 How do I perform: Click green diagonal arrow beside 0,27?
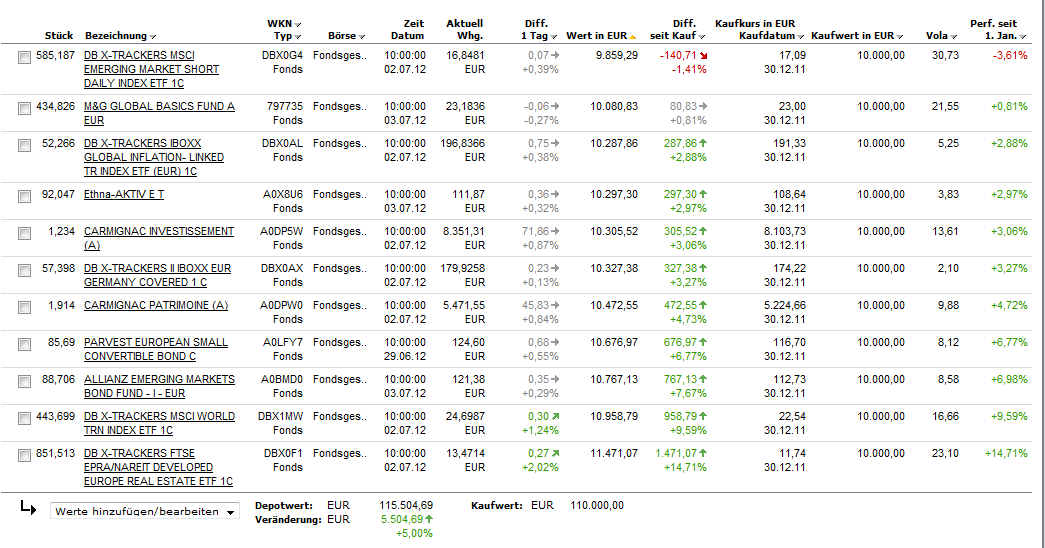click(555, 453)
